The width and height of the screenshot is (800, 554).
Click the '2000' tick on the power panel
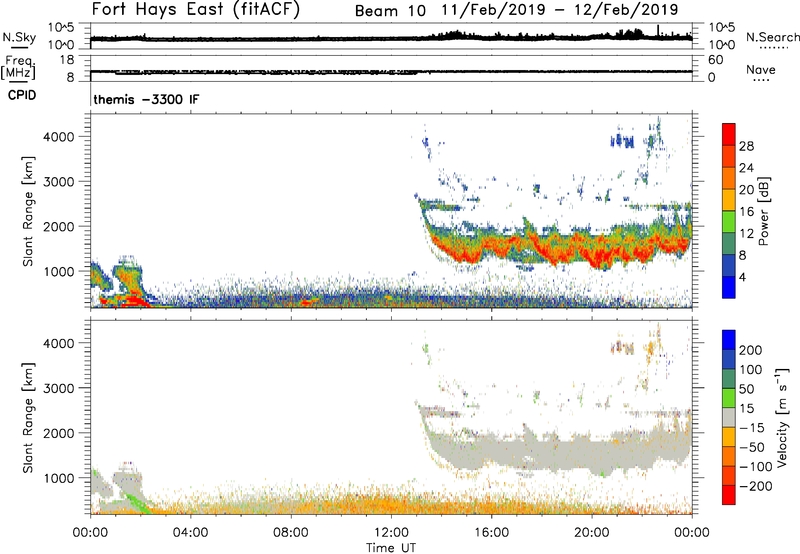[x=58, y=226]
